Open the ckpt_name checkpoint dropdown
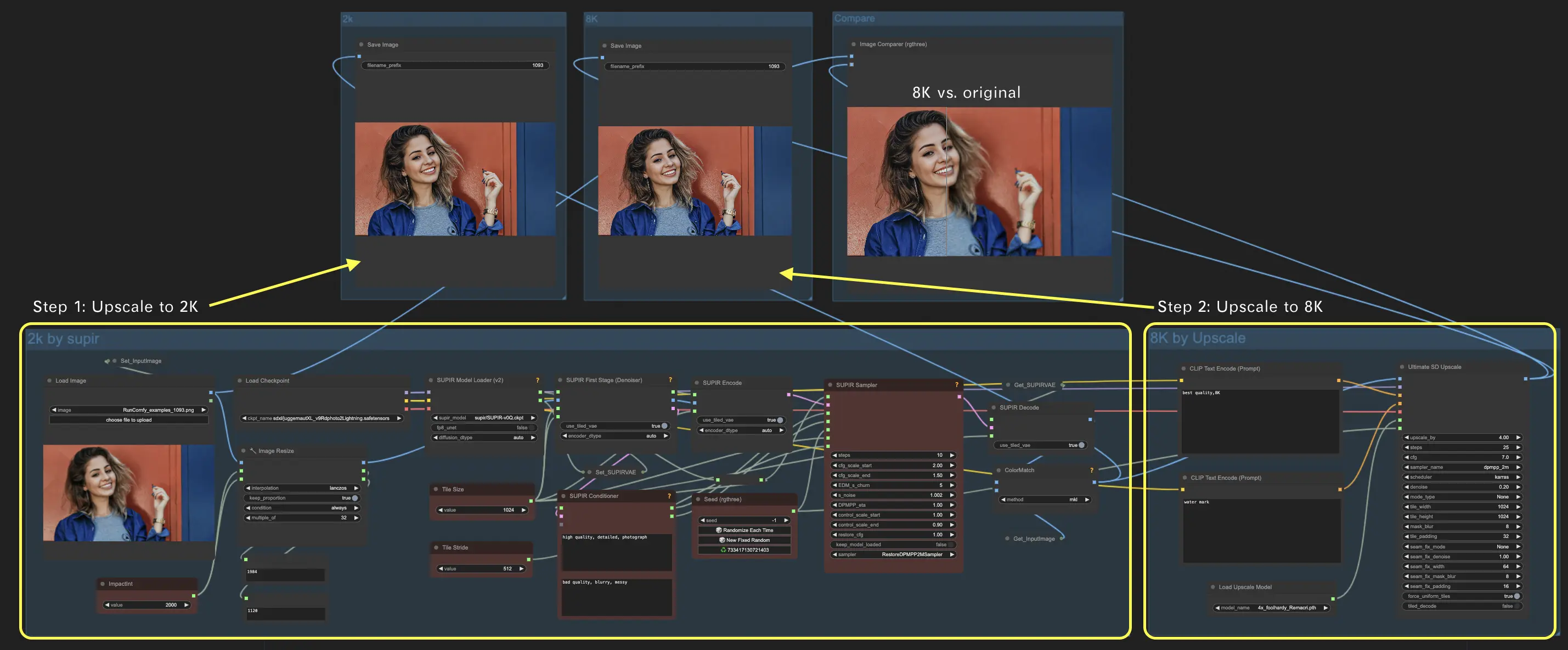Viewport: 1568px width, 650px height. point(322,418)
